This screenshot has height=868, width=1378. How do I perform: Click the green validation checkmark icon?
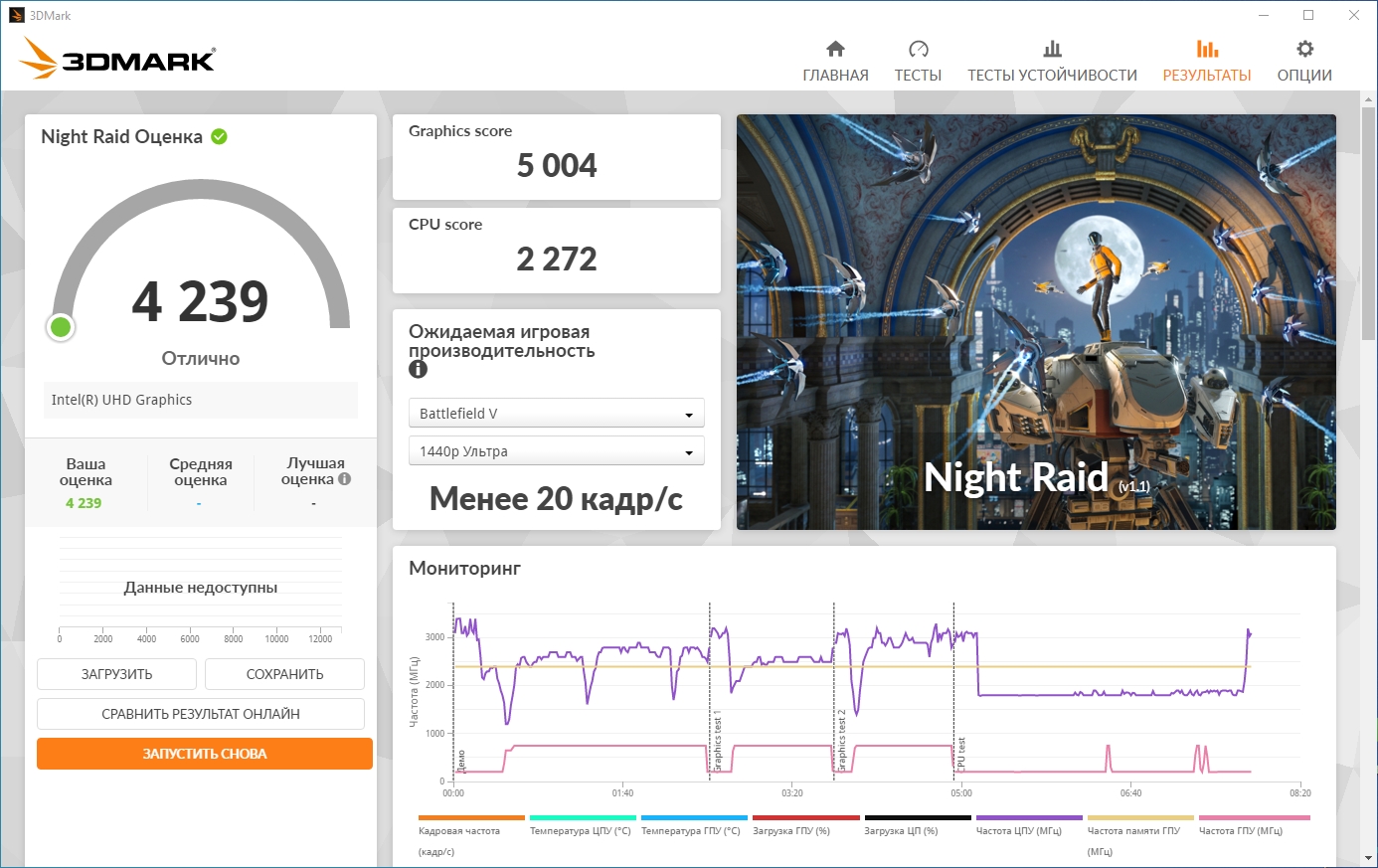[x=219, y=136]
